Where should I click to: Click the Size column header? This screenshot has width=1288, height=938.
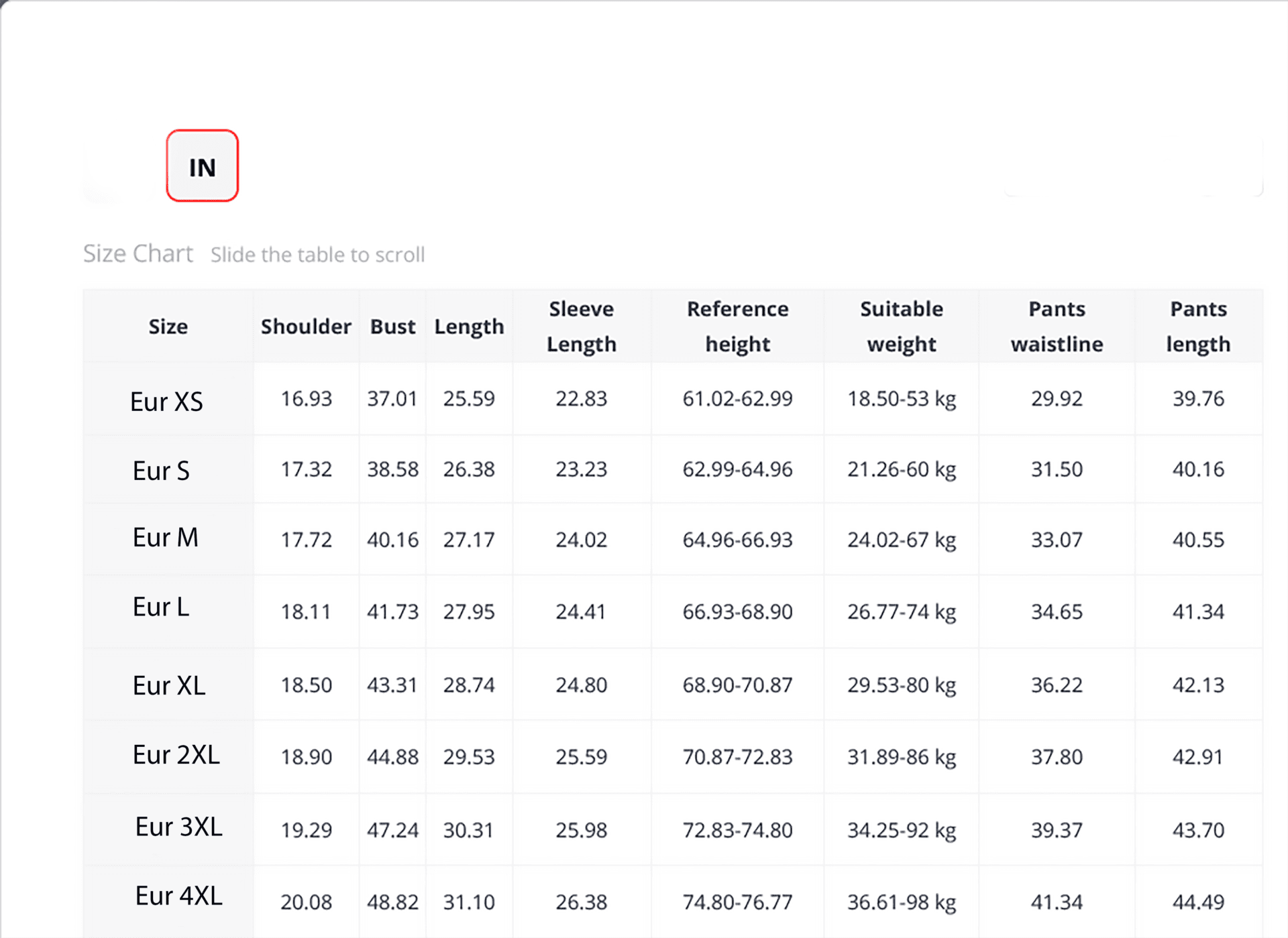[168, 327]
